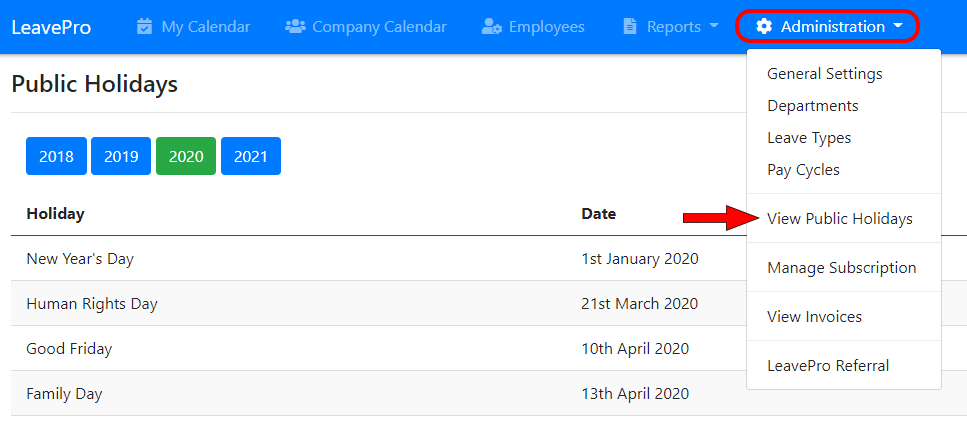Click the Company Calendar people icon
The height and width of the screenshot is (428, 967).
[x=295, y=27]
